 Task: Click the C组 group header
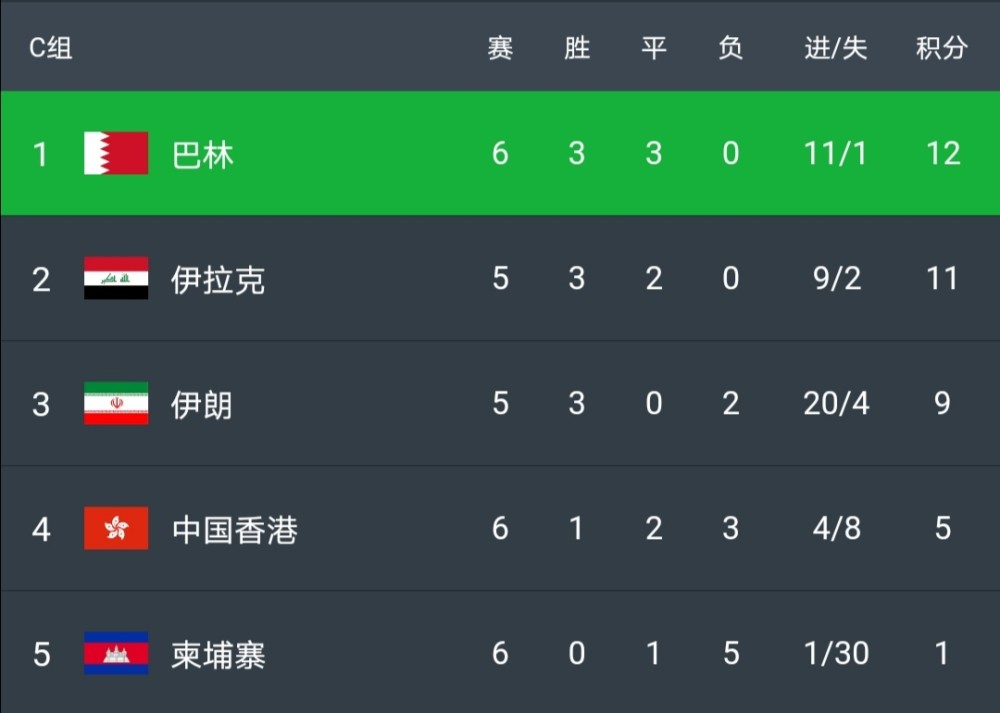click(x=50, y=48)
